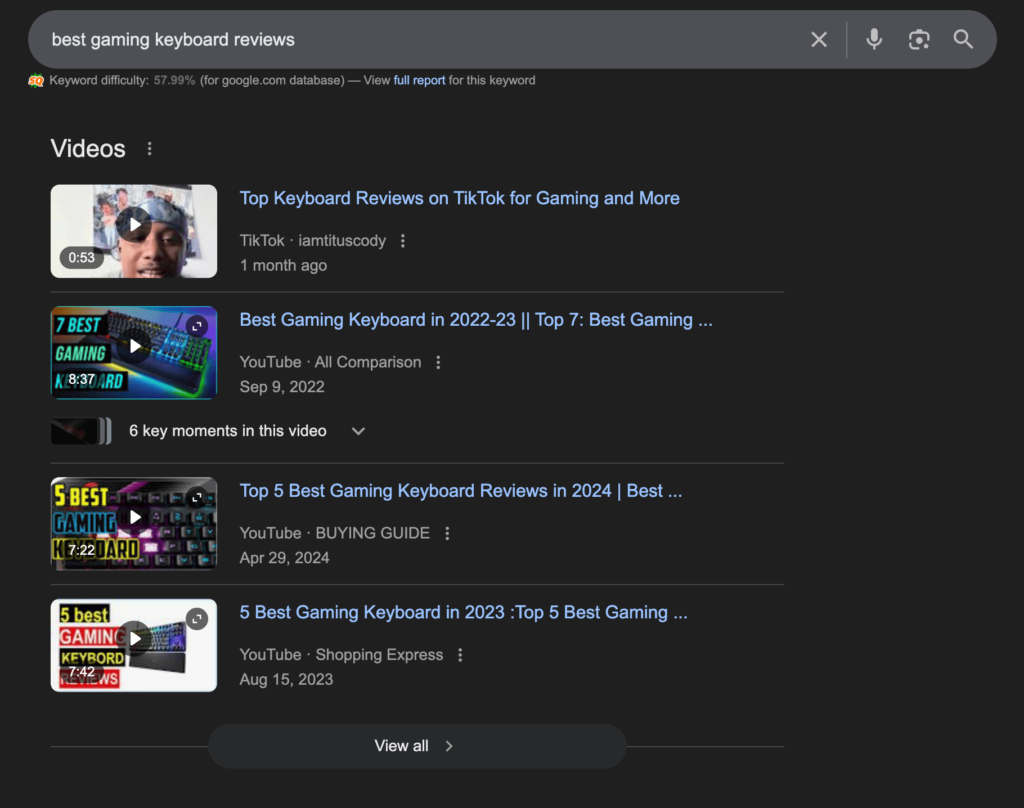This screenshot has width=1024, height=808.
Task: Open Top Keyboard Reviews on TikTok link
Action: (459, 198)
